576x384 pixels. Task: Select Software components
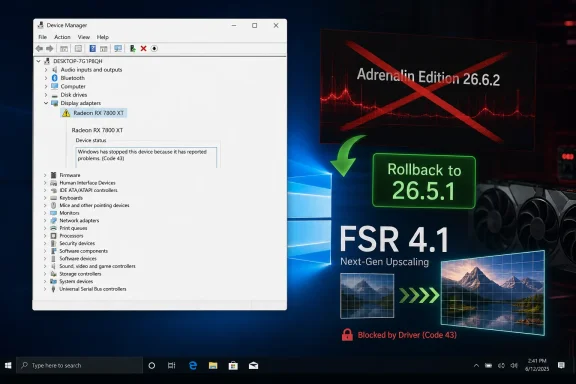click(x=83, y=251)
